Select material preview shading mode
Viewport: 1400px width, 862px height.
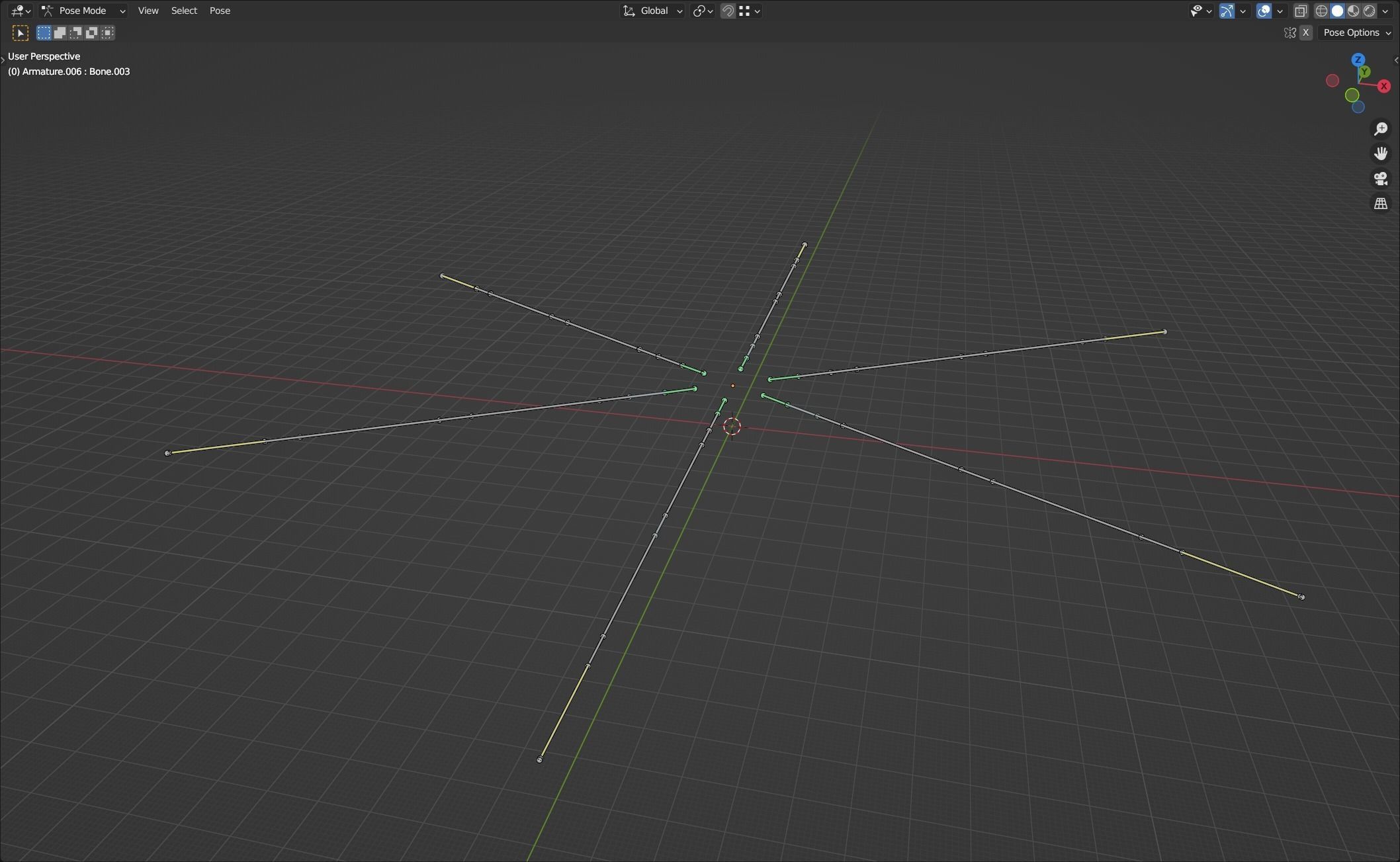click(1353, 11)
